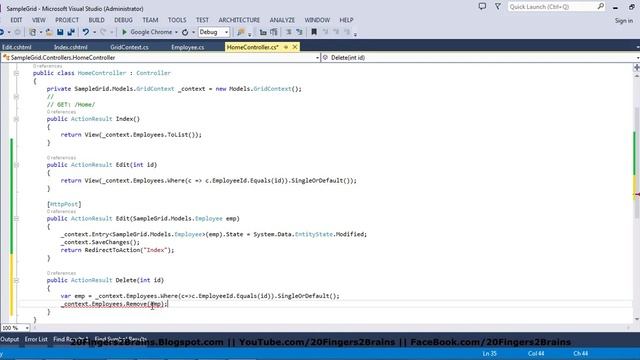
Task: Close the HomeController.cs tab
Action: point(295,47)
